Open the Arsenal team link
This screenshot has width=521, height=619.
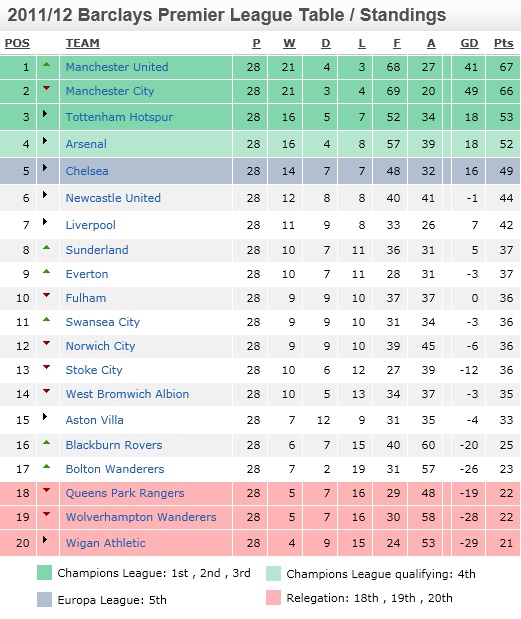coord(86,144)
